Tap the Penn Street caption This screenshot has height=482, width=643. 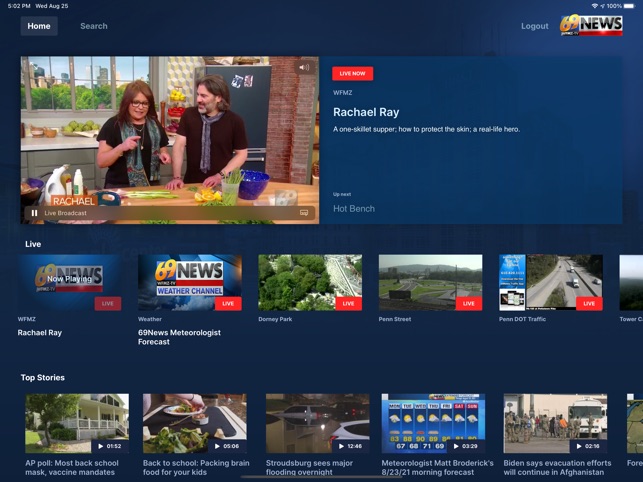coord(395,319)
